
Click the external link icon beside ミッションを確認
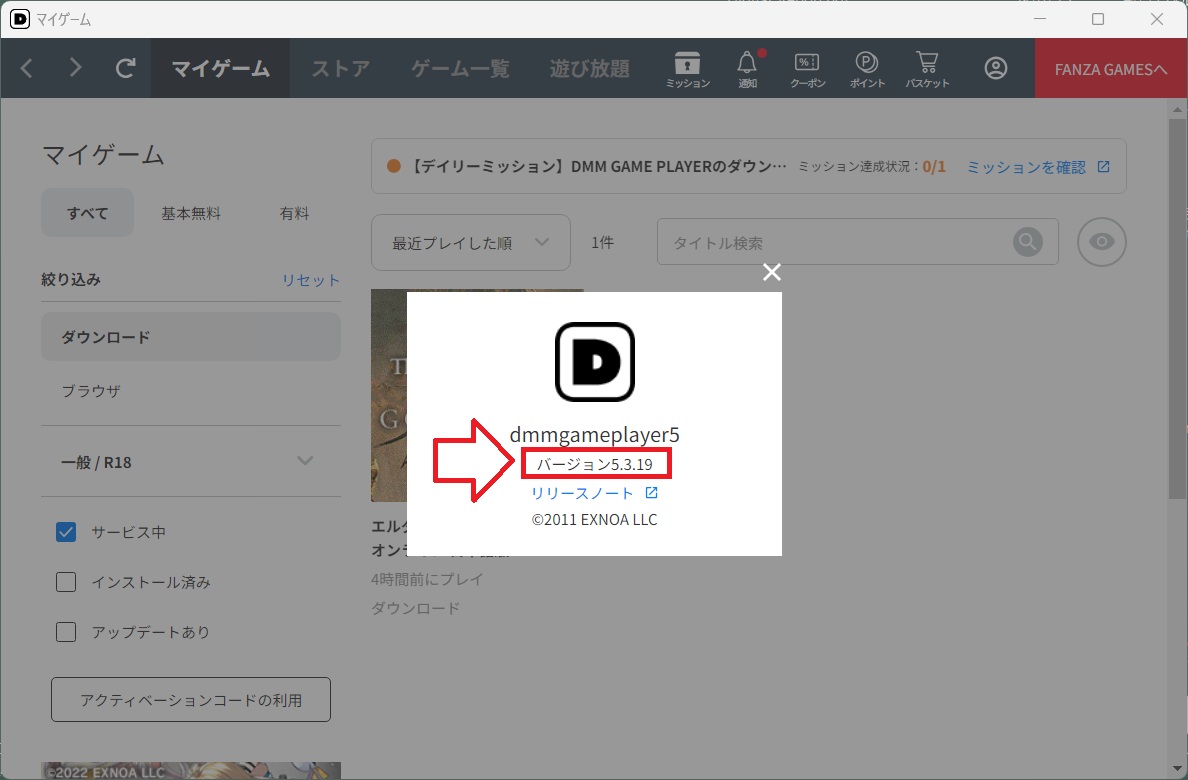pos(1103,167)
